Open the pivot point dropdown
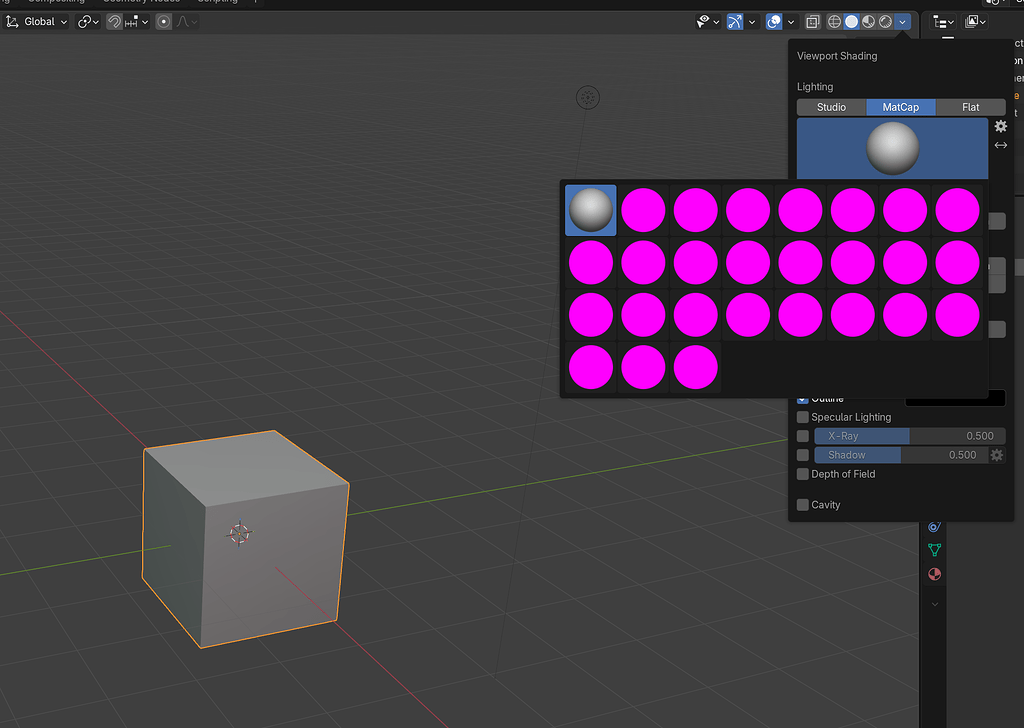 (88, 22)
